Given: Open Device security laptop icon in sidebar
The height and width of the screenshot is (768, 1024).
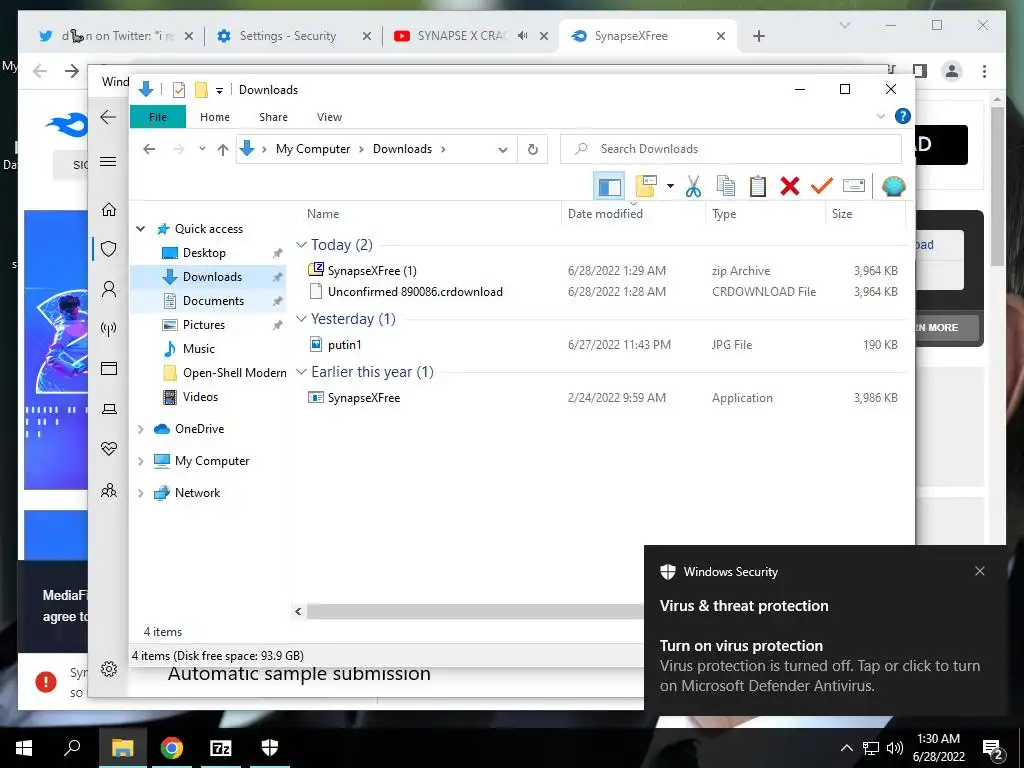Looking at the screenshot, I should click(x=108, y=409).
